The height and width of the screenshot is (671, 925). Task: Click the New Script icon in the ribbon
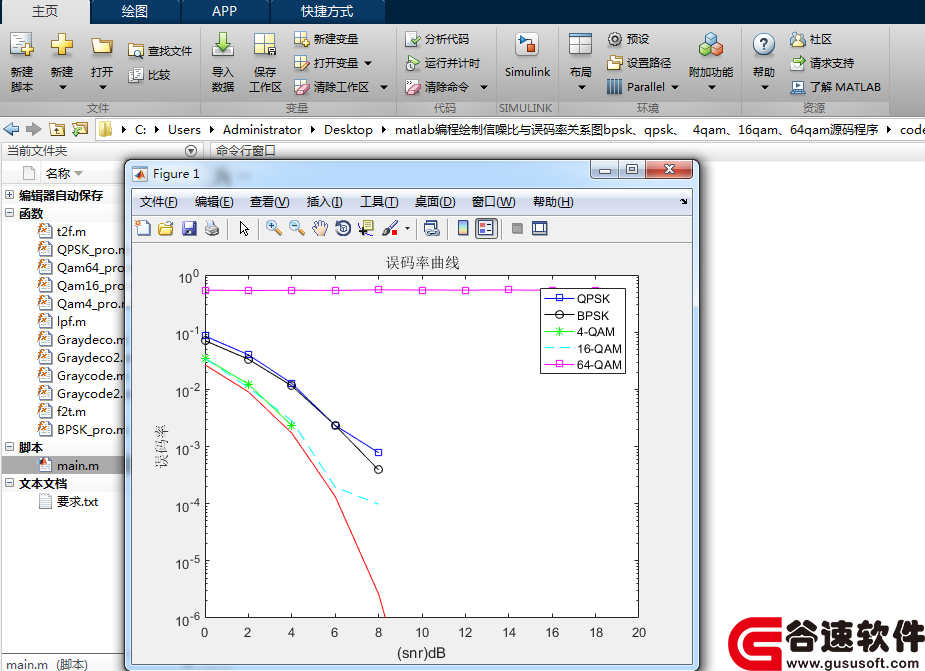pyautogui.click(x=22, y=45)
